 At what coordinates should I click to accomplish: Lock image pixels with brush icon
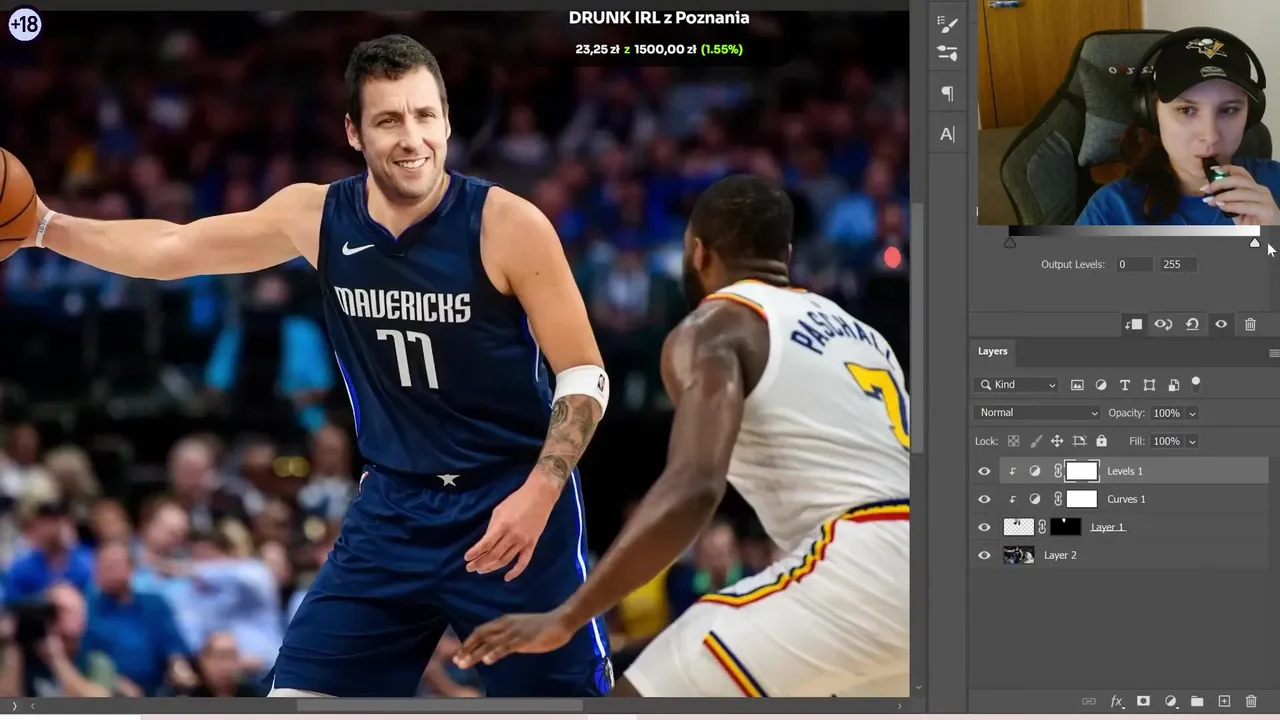click(x=1035, y=441)
